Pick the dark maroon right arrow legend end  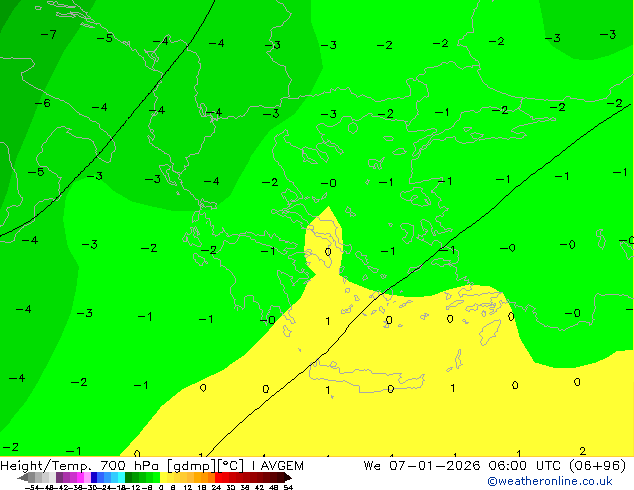(x=288, y=478)
